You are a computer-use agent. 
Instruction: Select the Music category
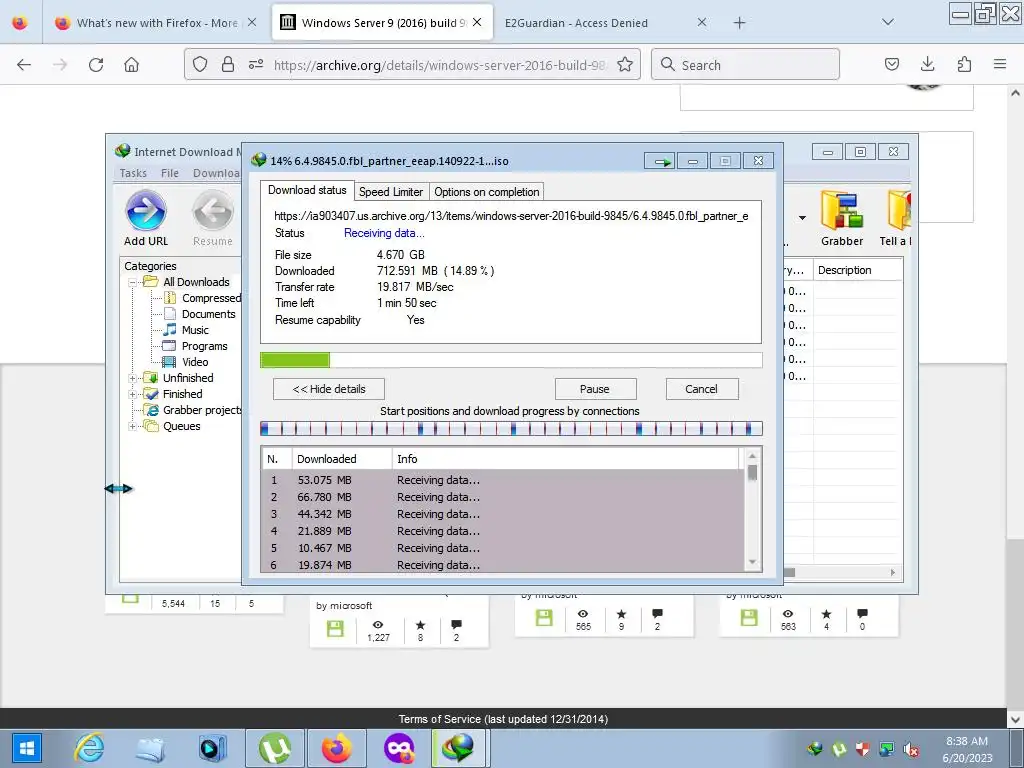tap(195, 330)
